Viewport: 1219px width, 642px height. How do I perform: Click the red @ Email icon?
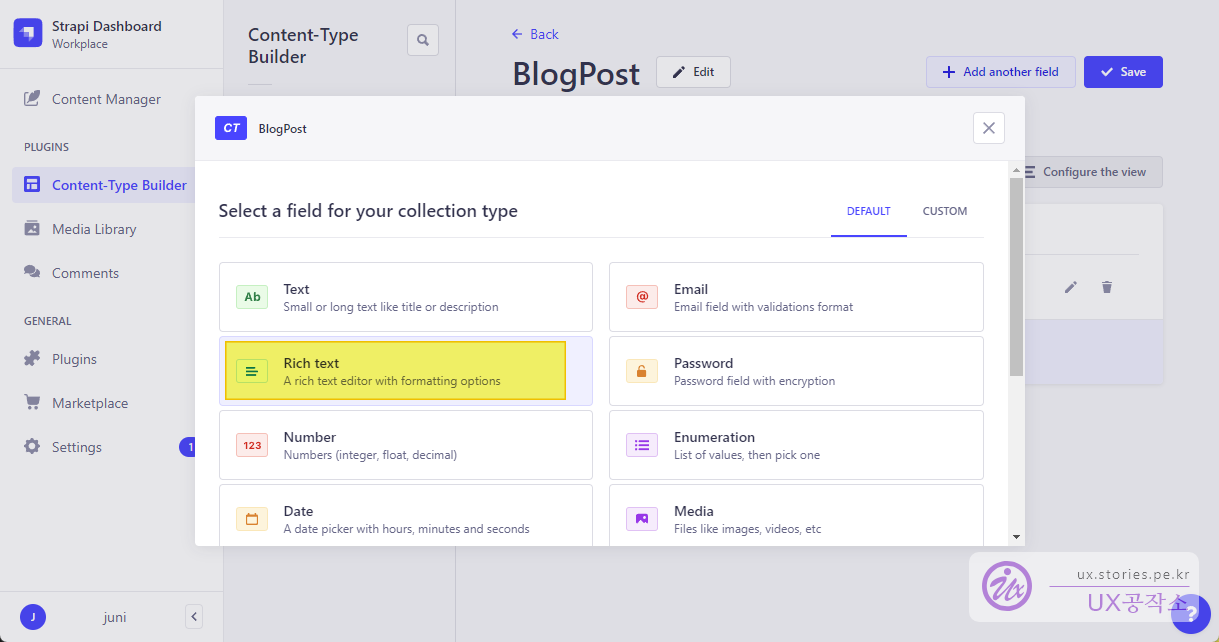pos(642,297)
